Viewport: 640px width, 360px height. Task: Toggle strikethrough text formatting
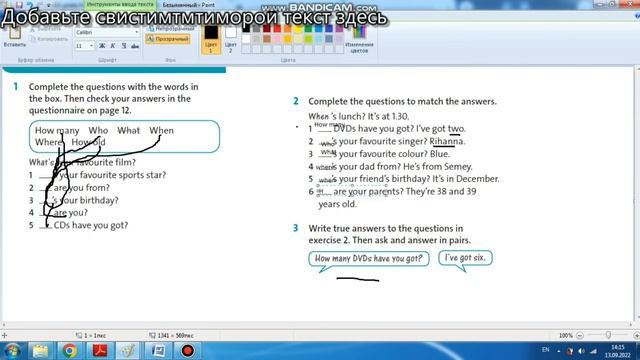point(135,46)
